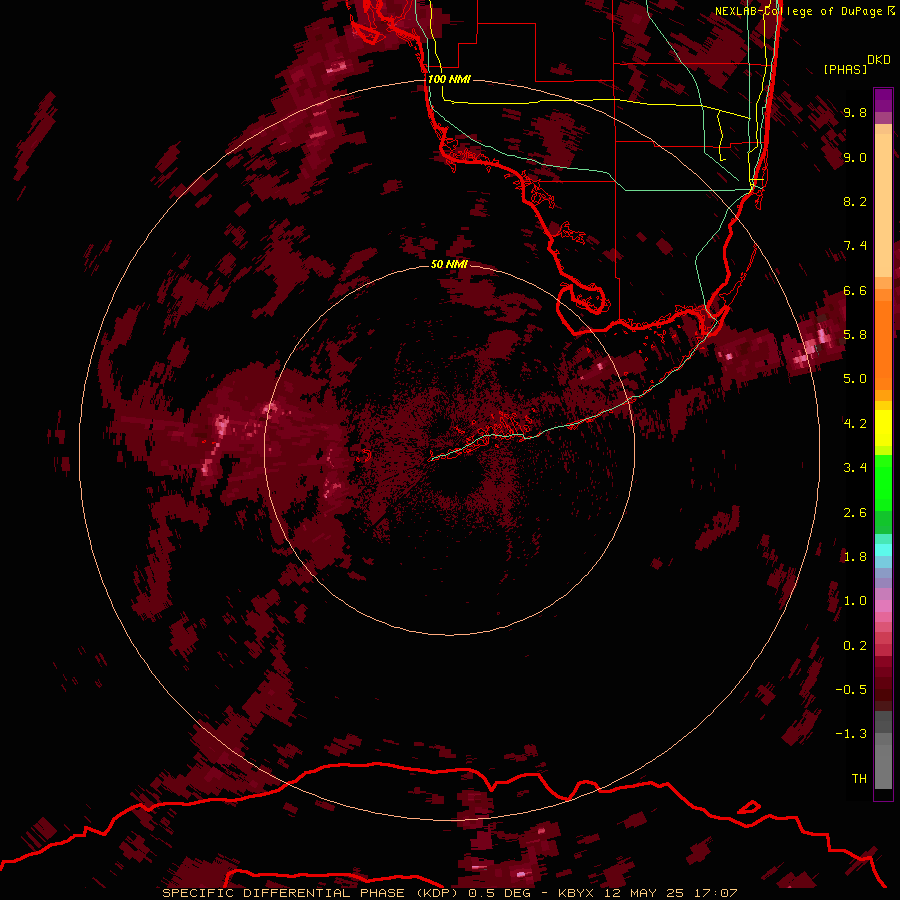Click the -0.5 legend value
The height and width of the screenshot is (900, 900).
851,690
